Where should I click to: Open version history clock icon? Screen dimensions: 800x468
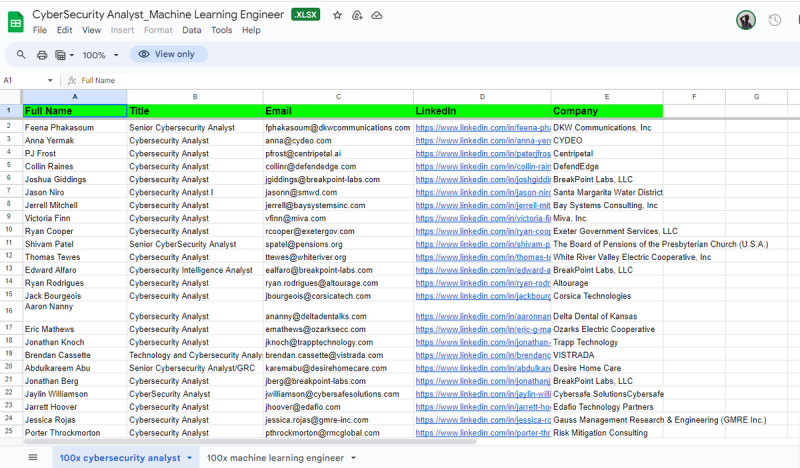coord(774,20)
